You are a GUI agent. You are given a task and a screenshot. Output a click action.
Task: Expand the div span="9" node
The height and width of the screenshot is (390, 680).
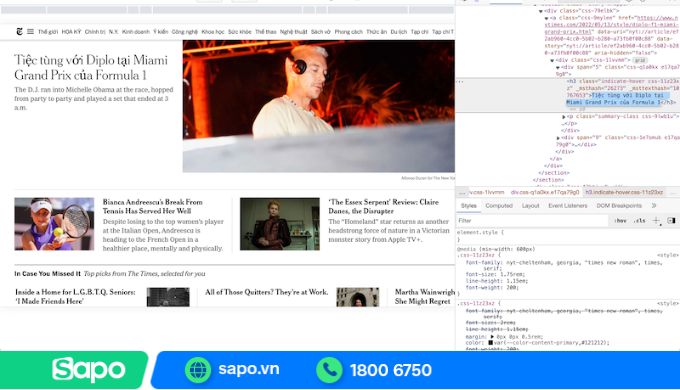pyautogui.click(x=558, y=138)
